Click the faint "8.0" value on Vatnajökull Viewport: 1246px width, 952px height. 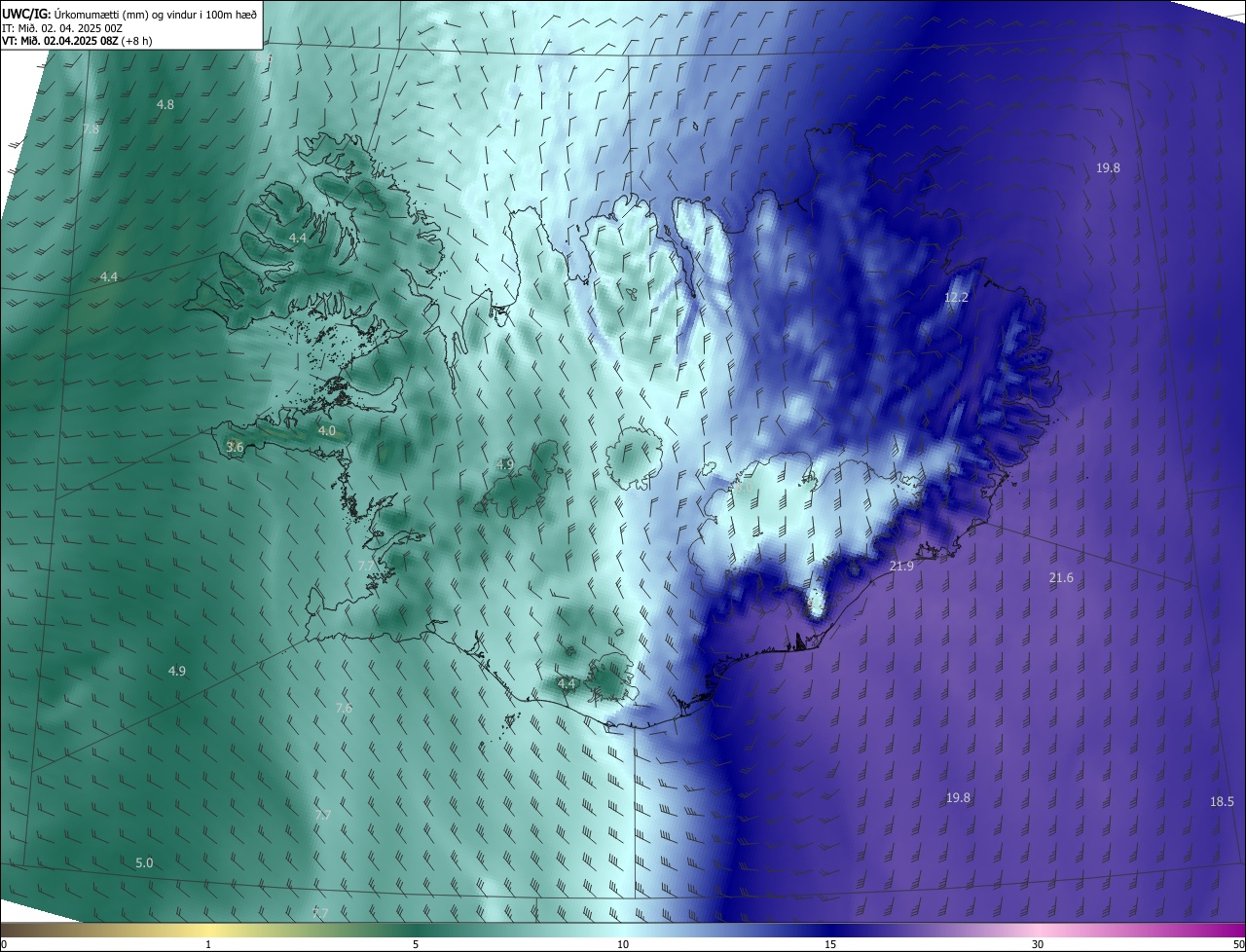746,487
